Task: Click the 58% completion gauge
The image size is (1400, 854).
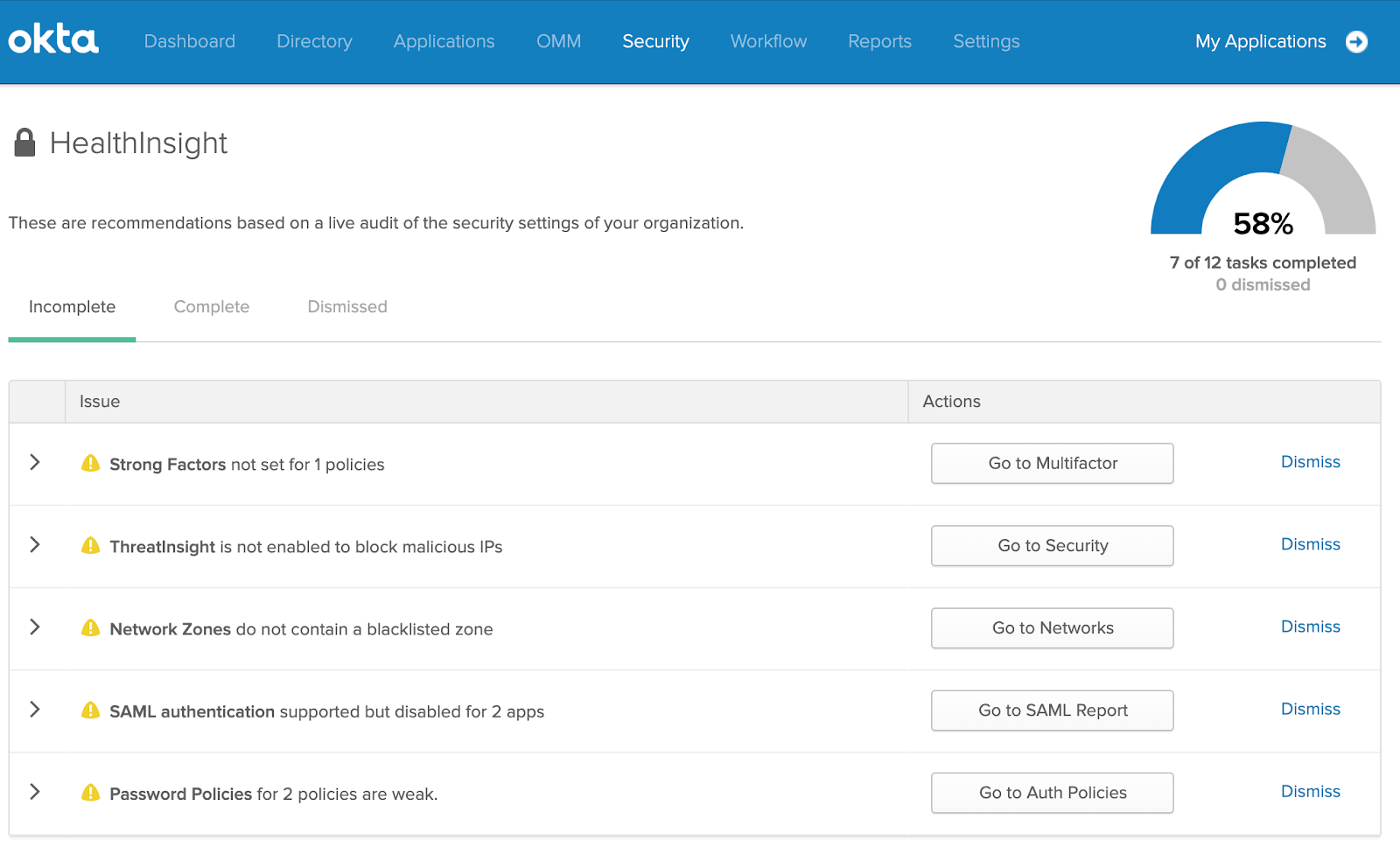Action: (1263, 184)
